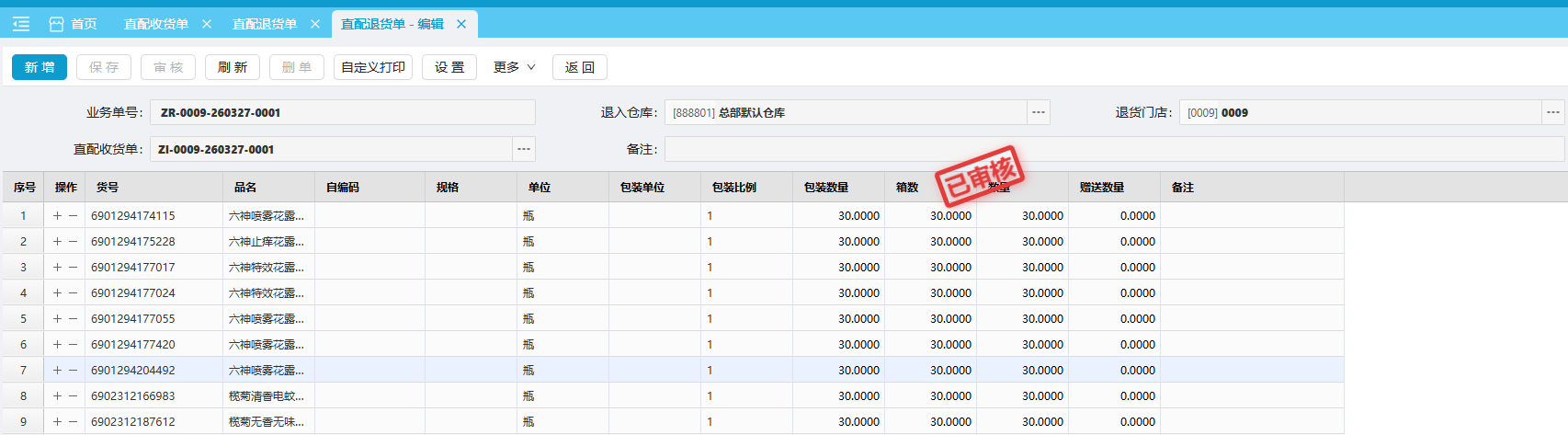Open 退货门店 lookup ellipsis button

pyautogui.click(x=1553, y=112)
